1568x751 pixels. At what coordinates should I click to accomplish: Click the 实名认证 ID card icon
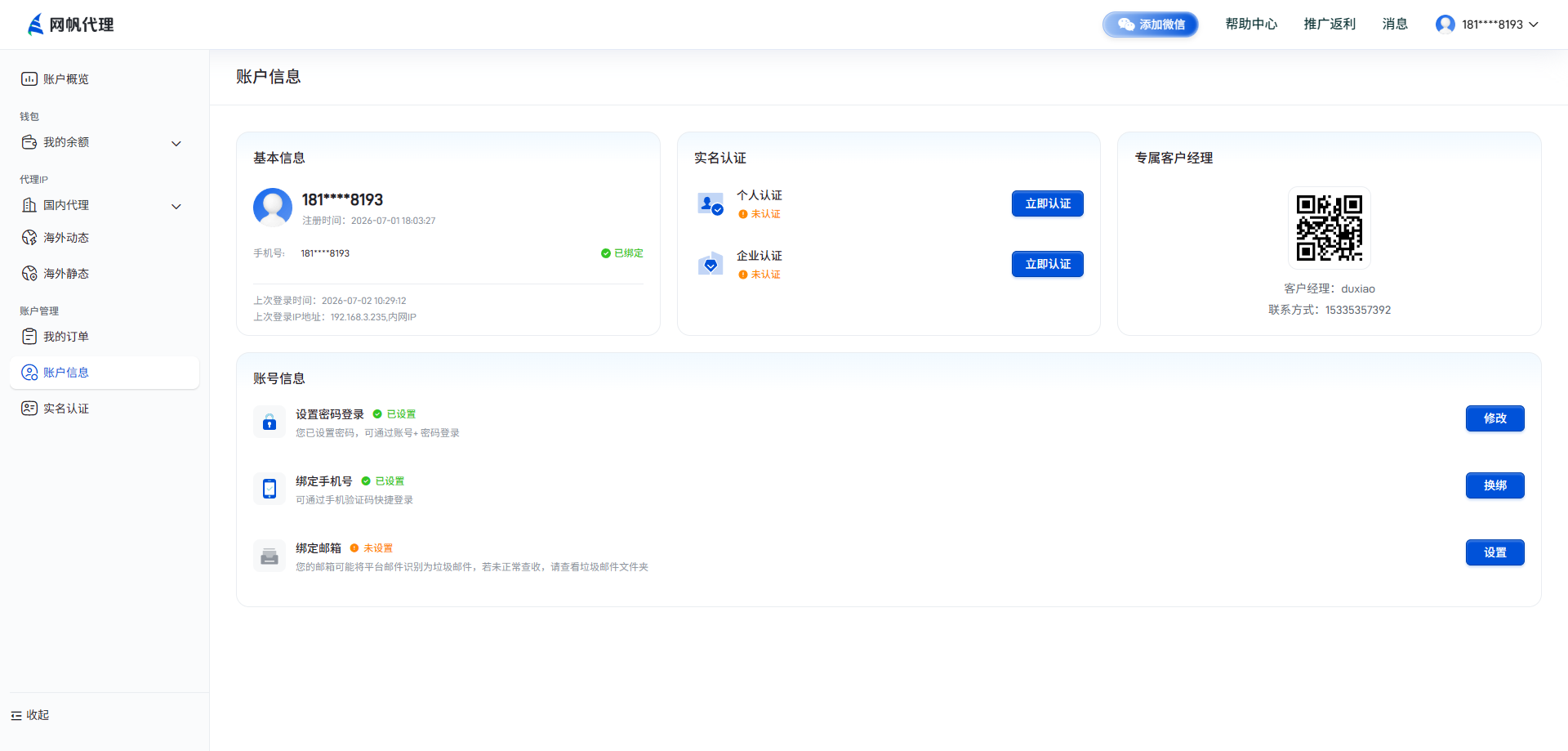tap(29, 409)
